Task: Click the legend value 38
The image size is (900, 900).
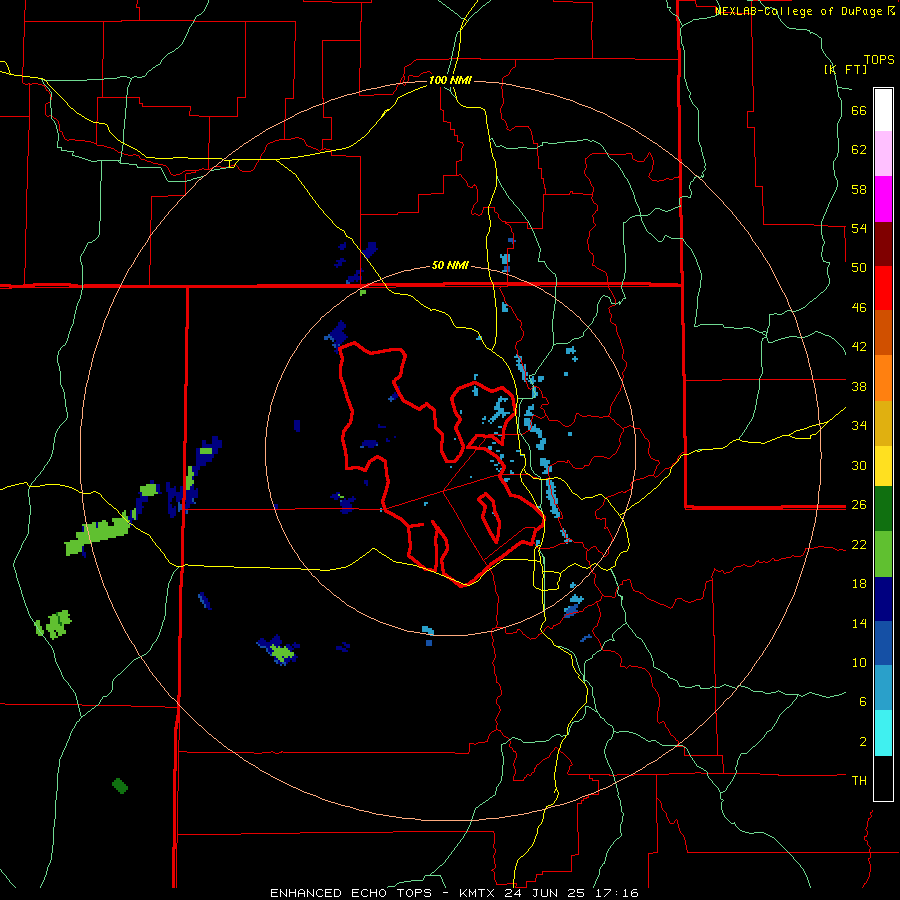Action: point(859,386)
